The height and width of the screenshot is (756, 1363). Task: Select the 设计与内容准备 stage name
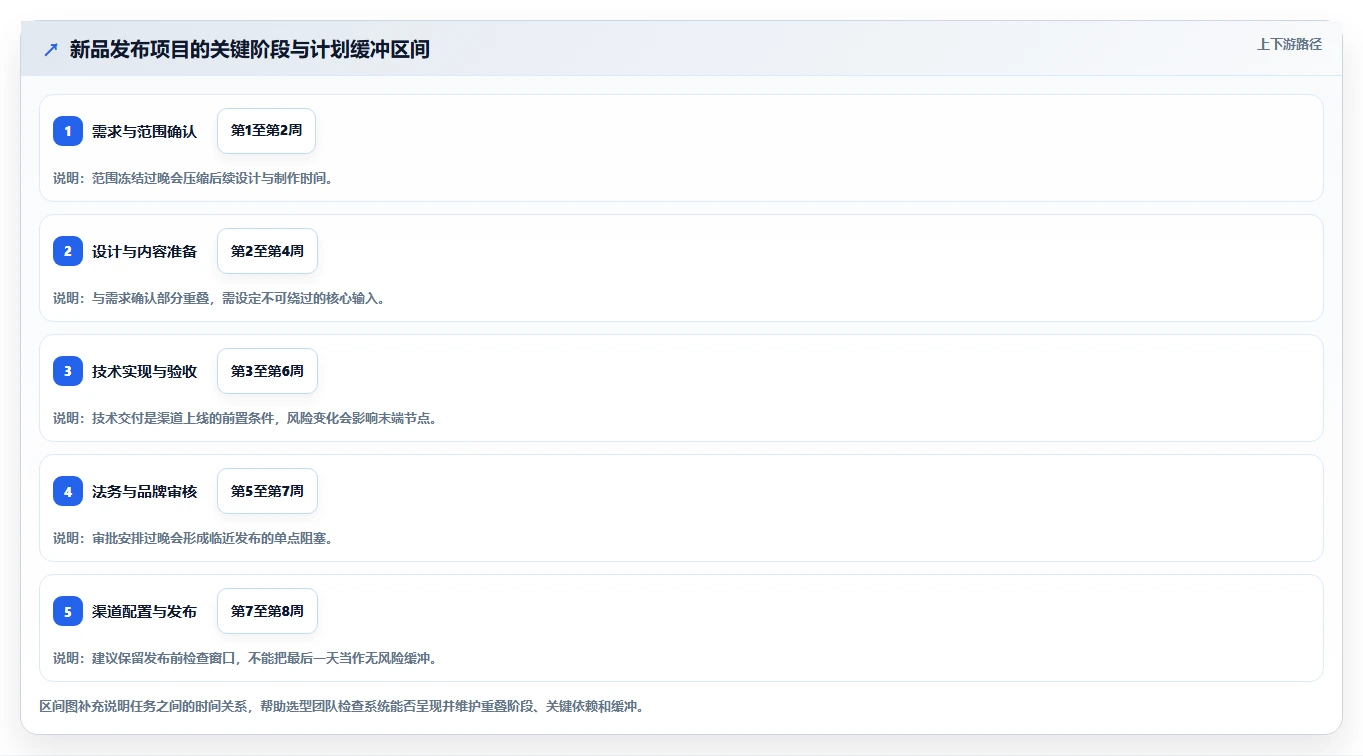coord(144,251)
